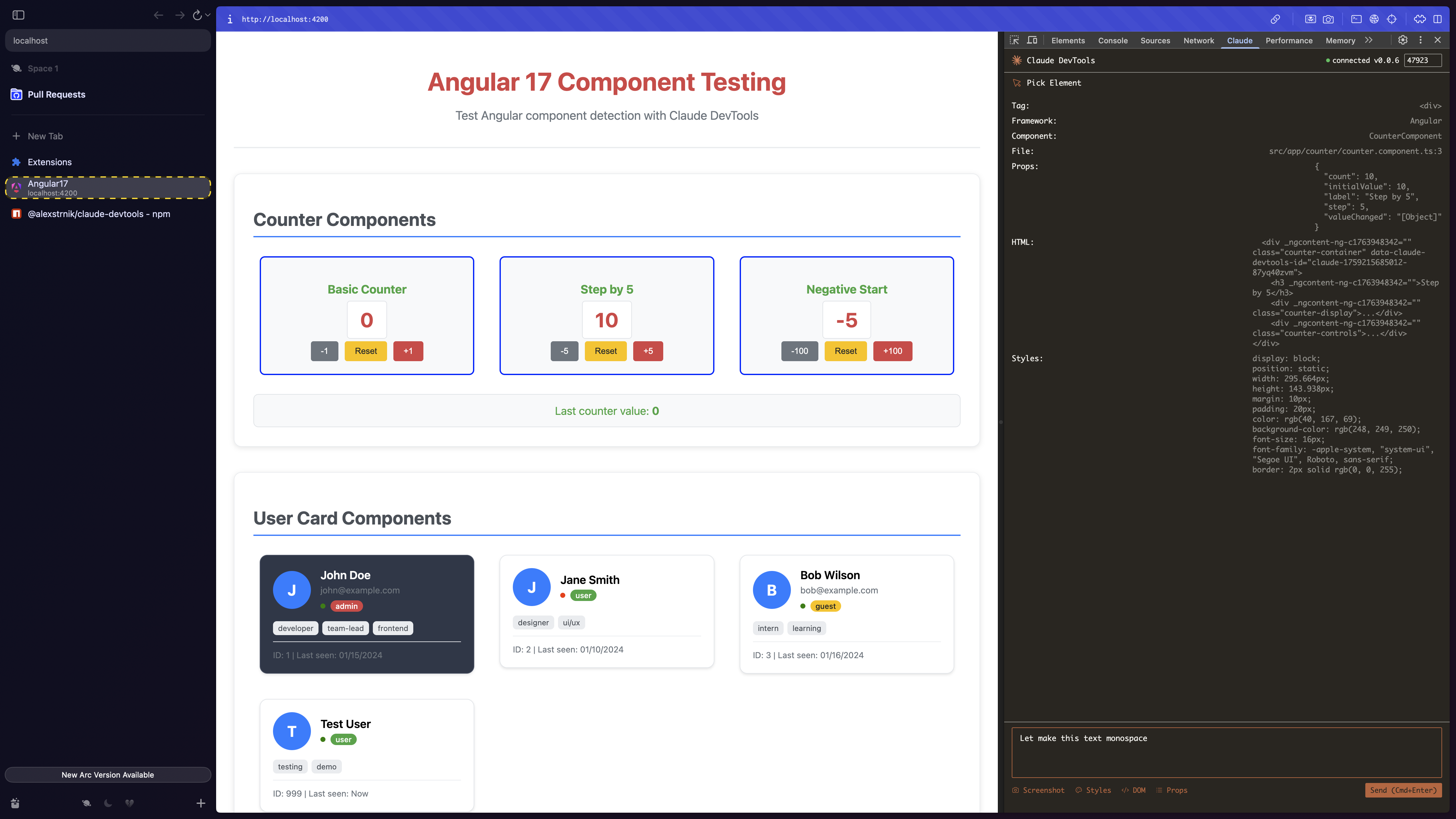Viewport: 1456px width, 819px height.
Task: Copy the page link with the chain icon
Action: click(1275, 19)
